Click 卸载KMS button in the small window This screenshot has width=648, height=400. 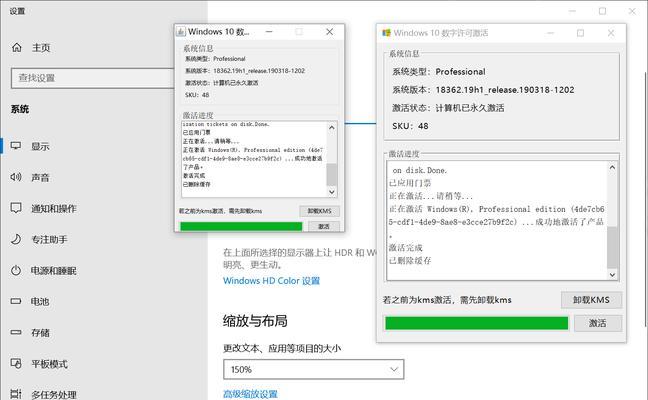coord(319,211)
